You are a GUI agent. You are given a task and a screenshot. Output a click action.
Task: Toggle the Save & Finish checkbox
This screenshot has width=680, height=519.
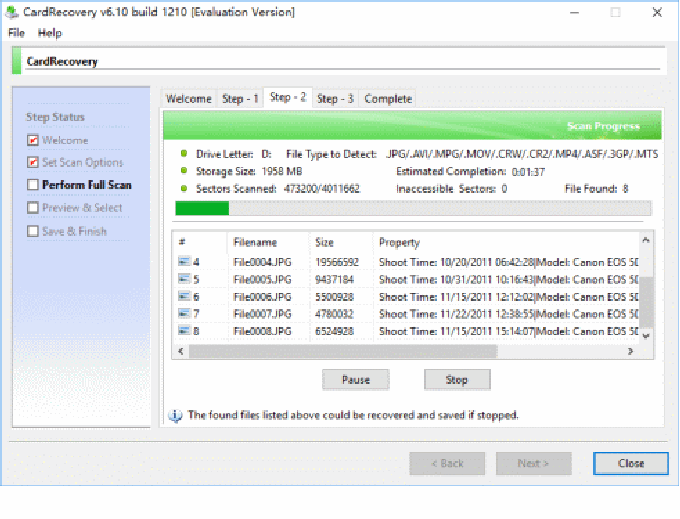pos(33,231)
